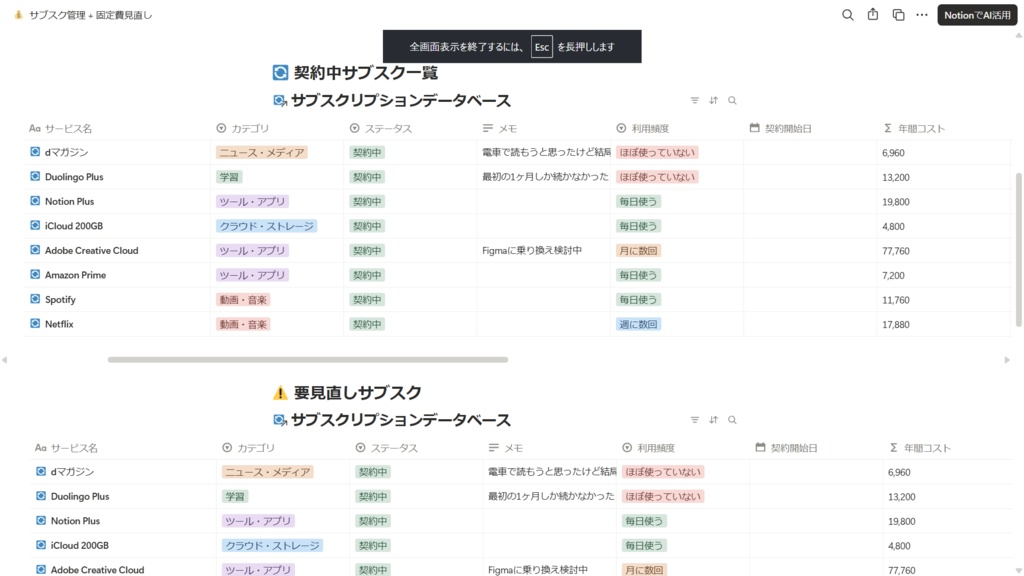The height and width of the screenshot is (576, 1024).
Task: Open the ステータス property menu
Action: 380,128
